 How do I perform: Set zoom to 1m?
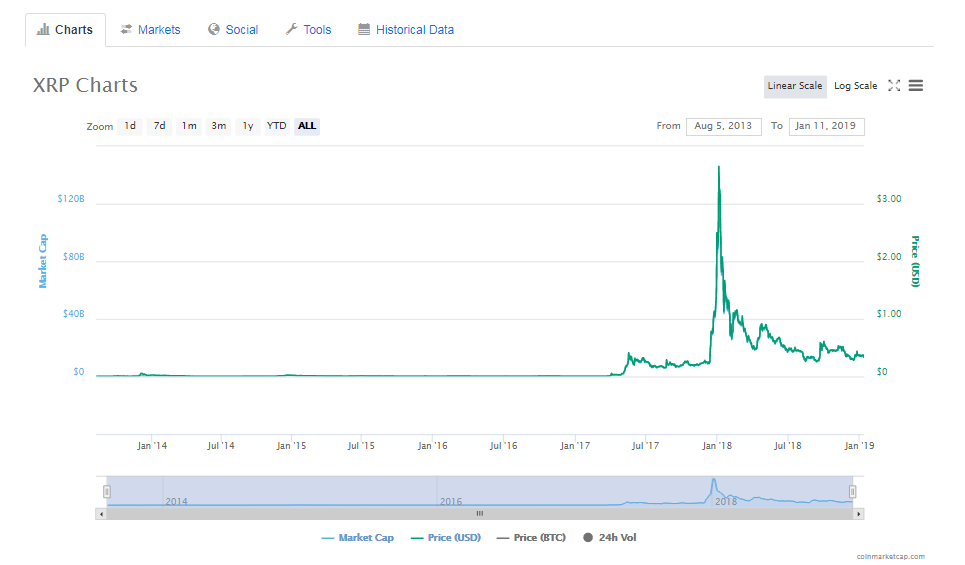coord(189,126)
